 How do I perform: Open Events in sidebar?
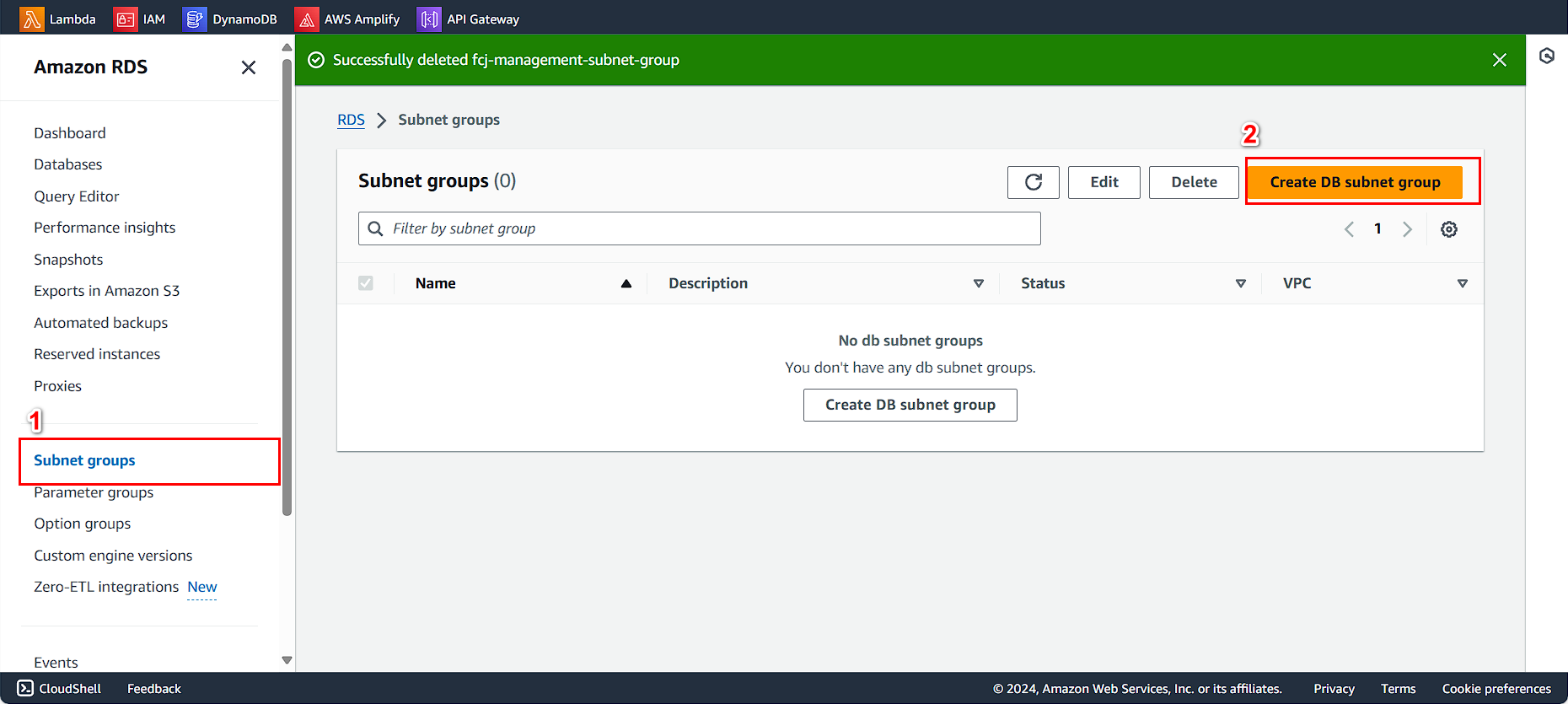56,663
